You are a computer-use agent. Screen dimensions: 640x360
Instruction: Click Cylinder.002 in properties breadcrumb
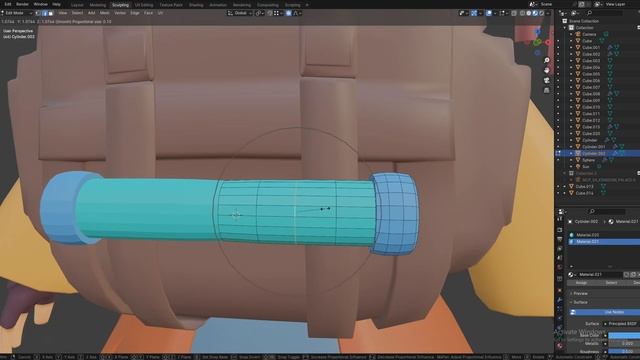point(586,222)
